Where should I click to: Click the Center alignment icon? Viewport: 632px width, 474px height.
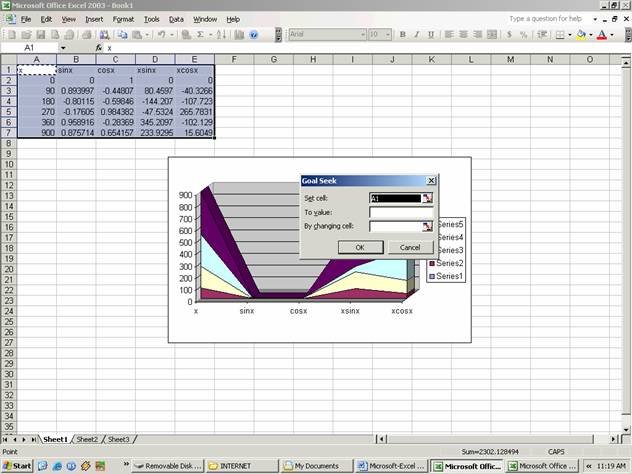point(463,35)
